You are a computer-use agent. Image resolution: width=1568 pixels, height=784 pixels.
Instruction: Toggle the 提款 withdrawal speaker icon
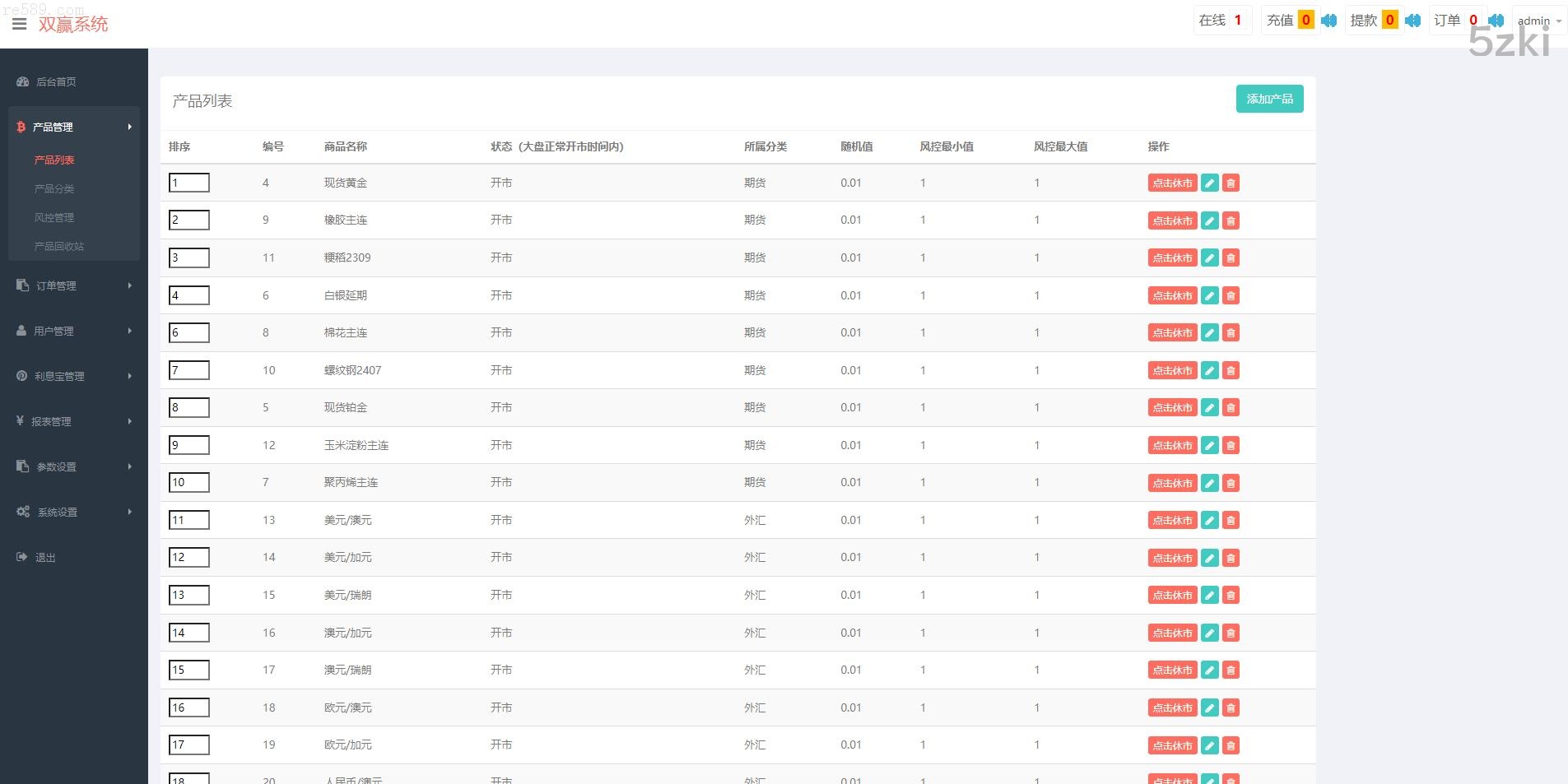1413,21
